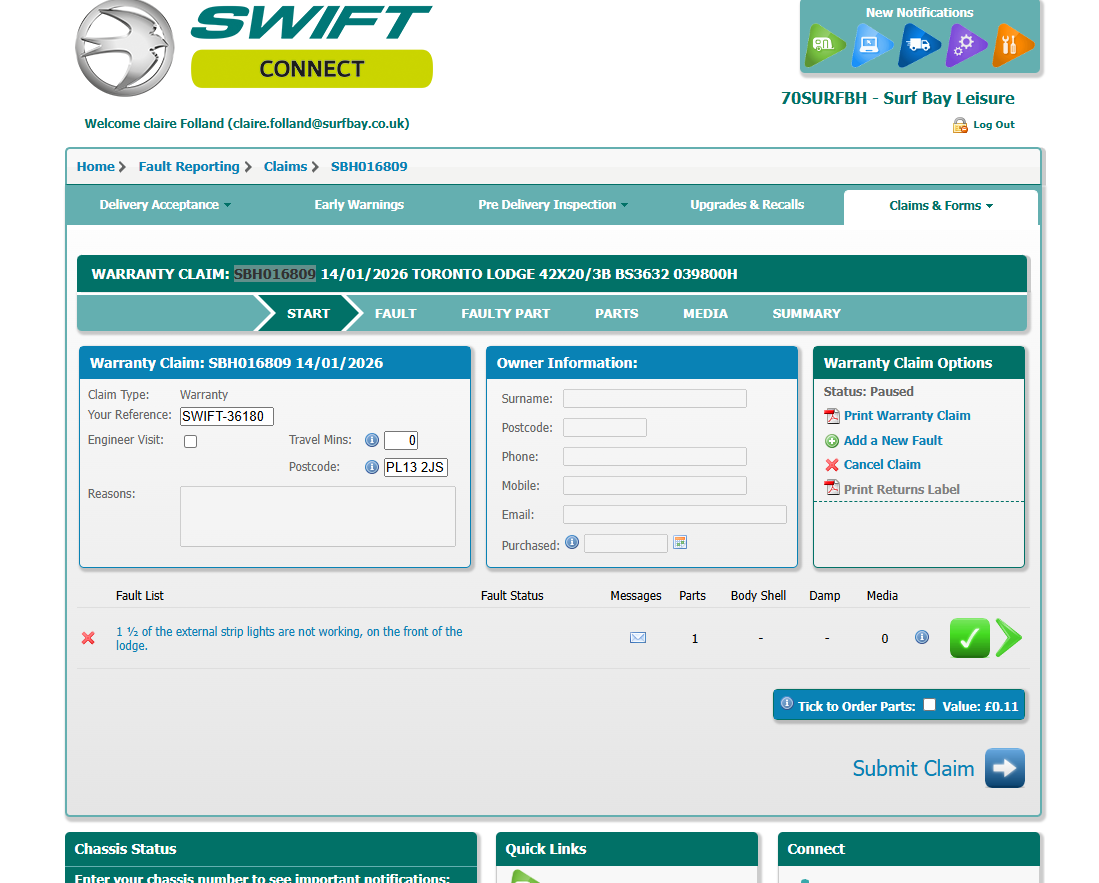Open the Claims & Forms dropdown tab
Viewport: 1099px width, 883px height.
pos(941,206)
